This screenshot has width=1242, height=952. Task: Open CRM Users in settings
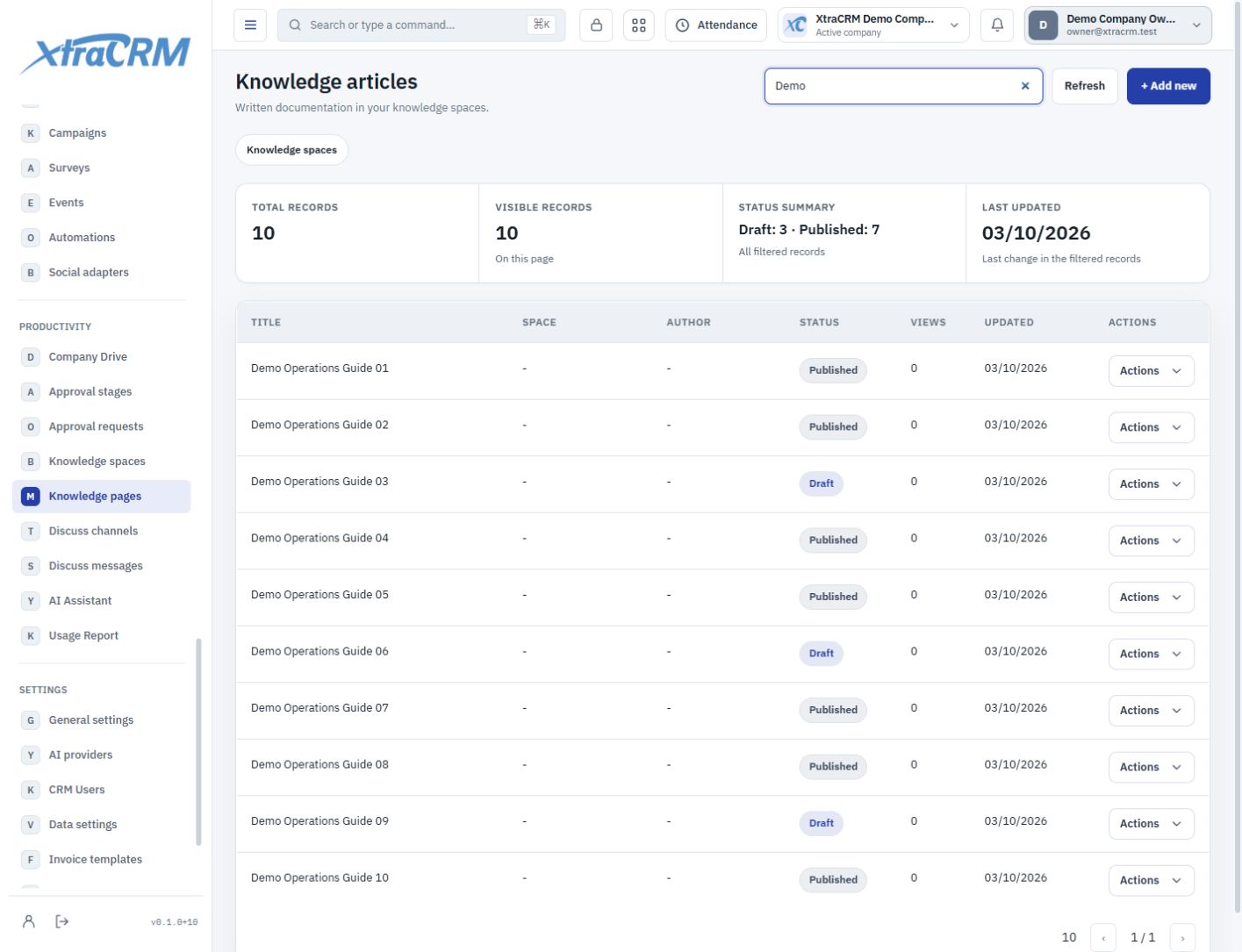pos(102,790)
